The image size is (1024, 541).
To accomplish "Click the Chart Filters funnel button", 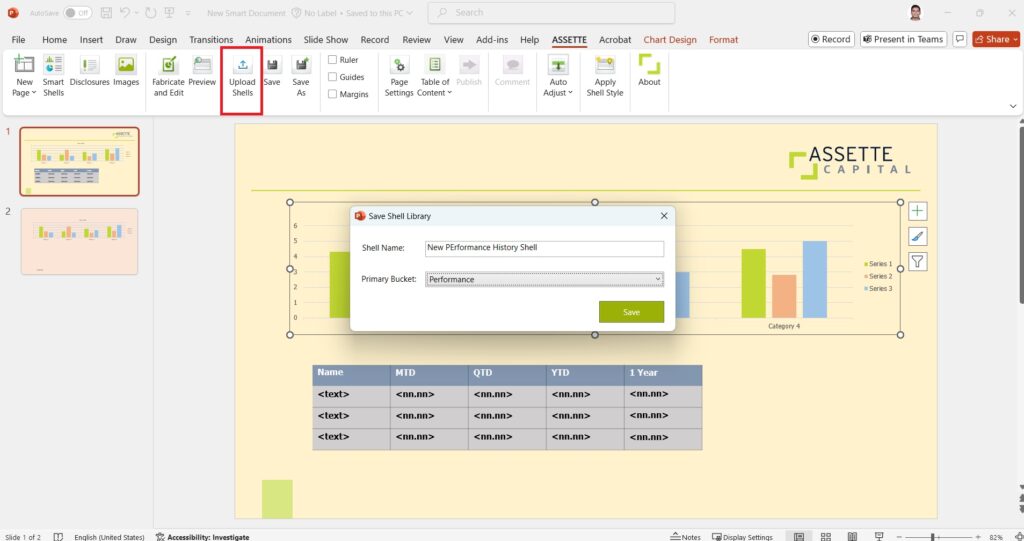I will tap(917, 262).
